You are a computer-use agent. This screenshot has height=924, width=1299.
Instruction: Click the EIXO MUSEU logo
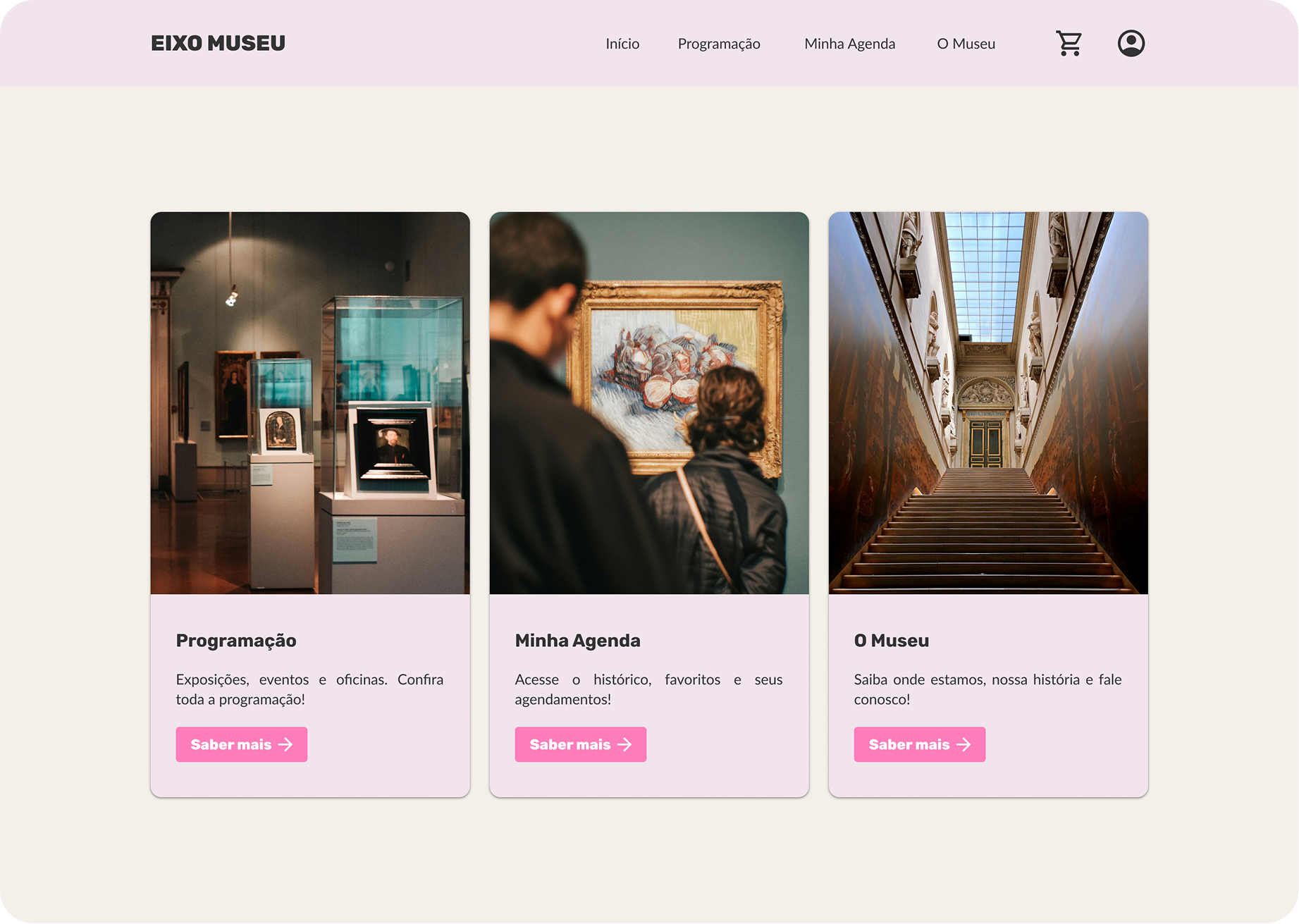pyautogui.click(x=218, y=44)
